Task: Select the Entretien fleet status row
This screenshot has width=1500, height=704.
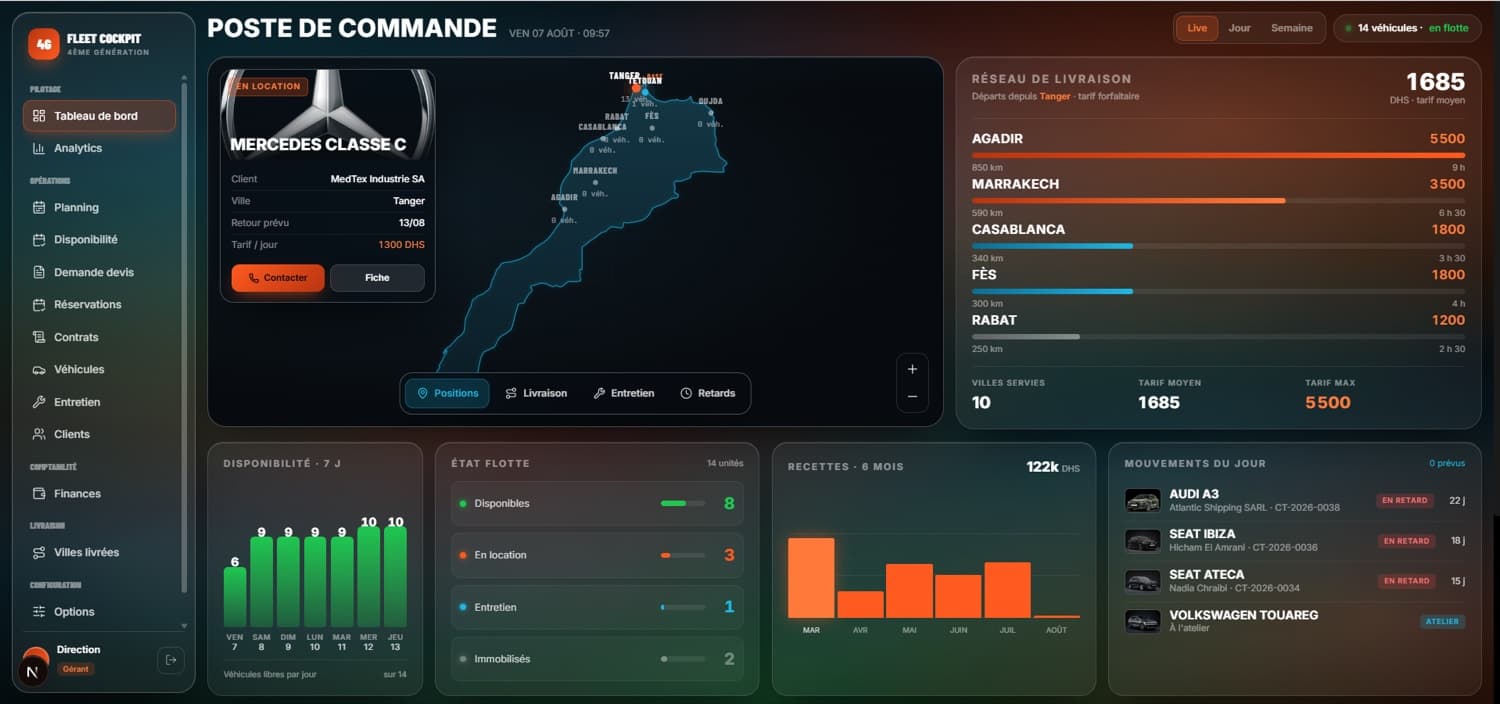Action: click(x=597, y=607)
